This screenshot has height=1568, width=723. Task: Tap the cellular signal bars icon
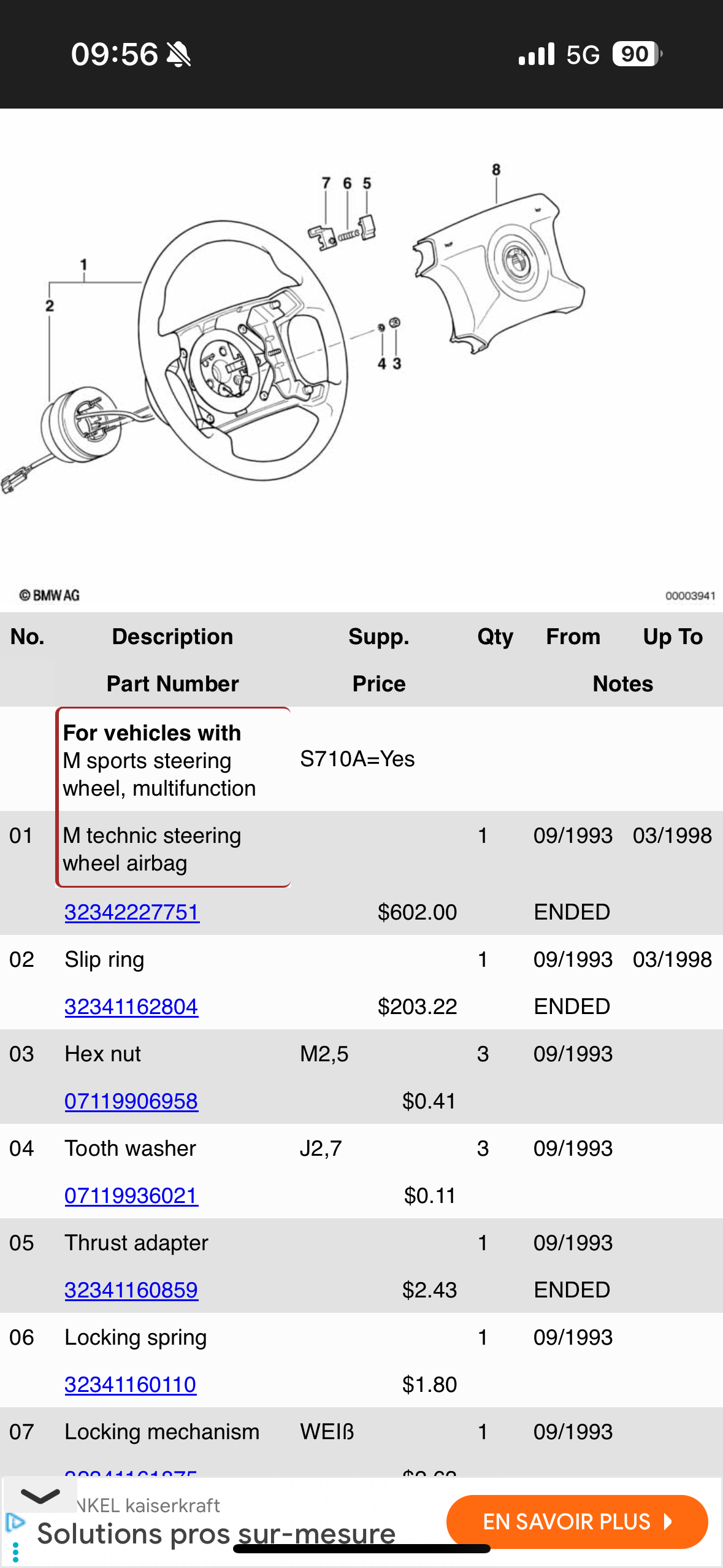(537, 54)
